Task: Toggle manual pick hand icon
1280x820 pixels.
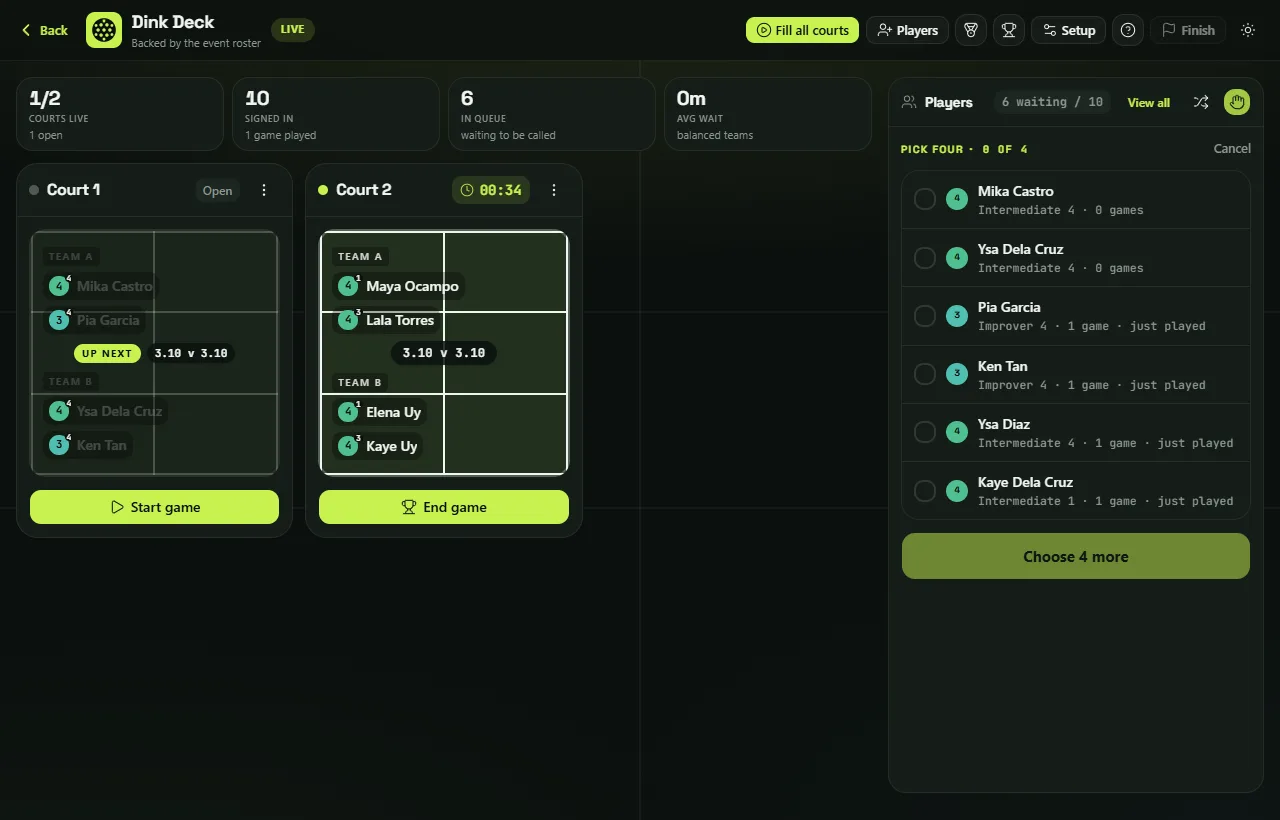Action: 1237,102
